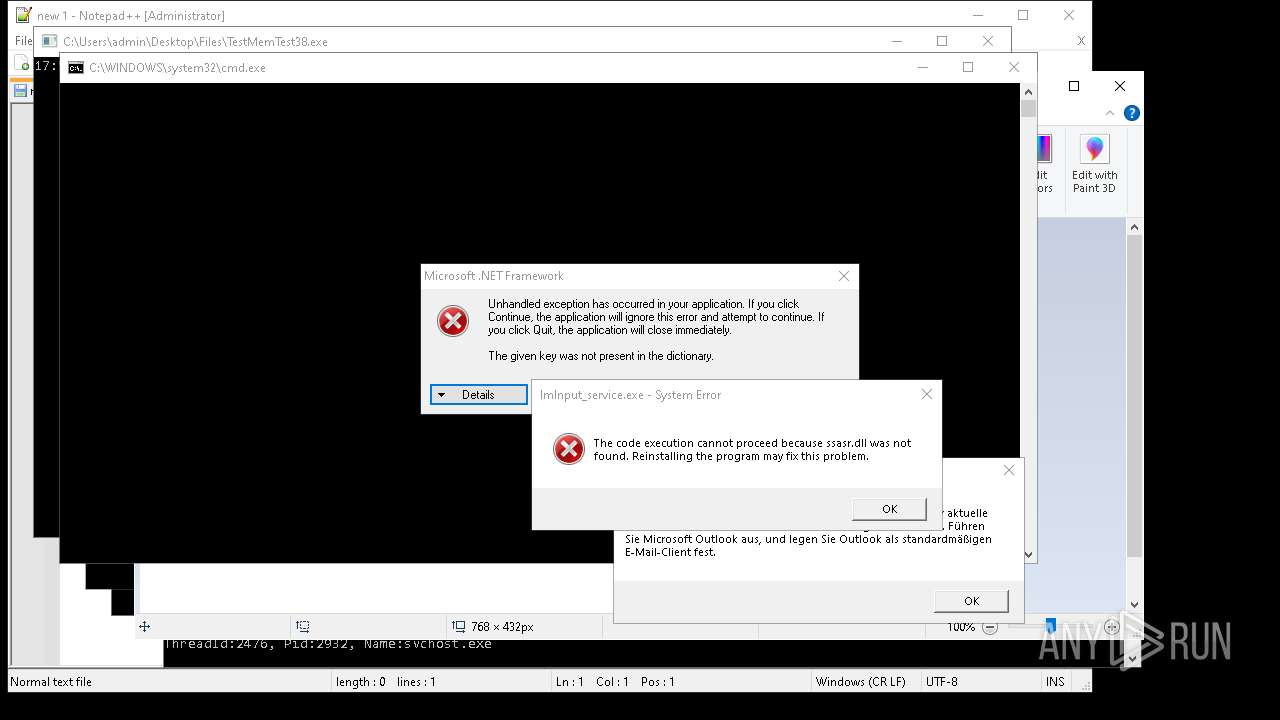Maximize the cmd.exe window

[967, 67]
